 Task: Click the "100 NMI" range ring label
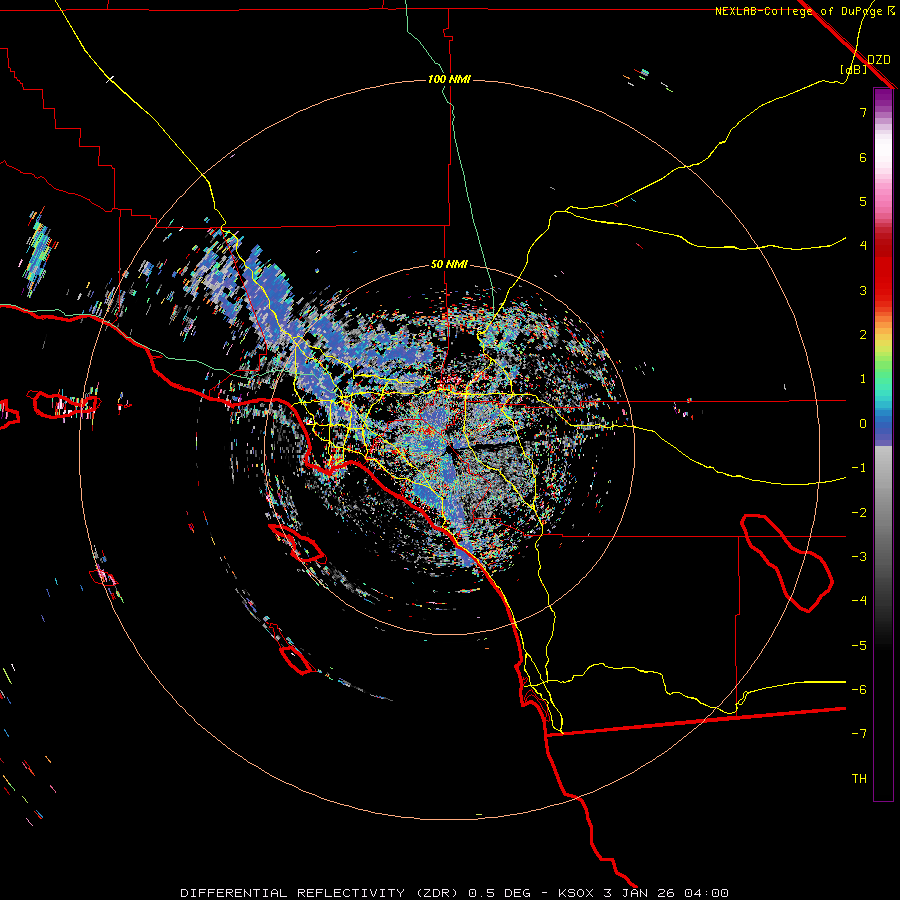coord(449,79)
